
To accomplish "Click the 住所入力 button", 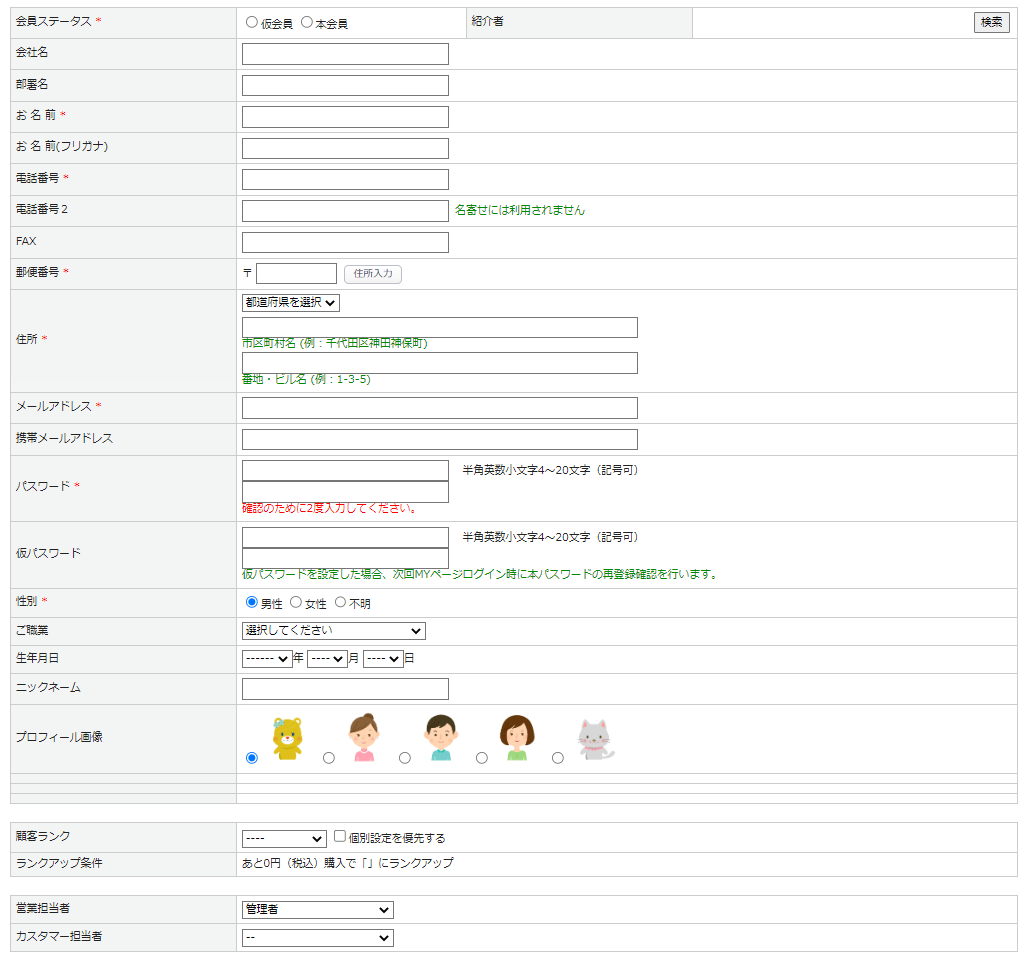I will click(x=372, y=273).
